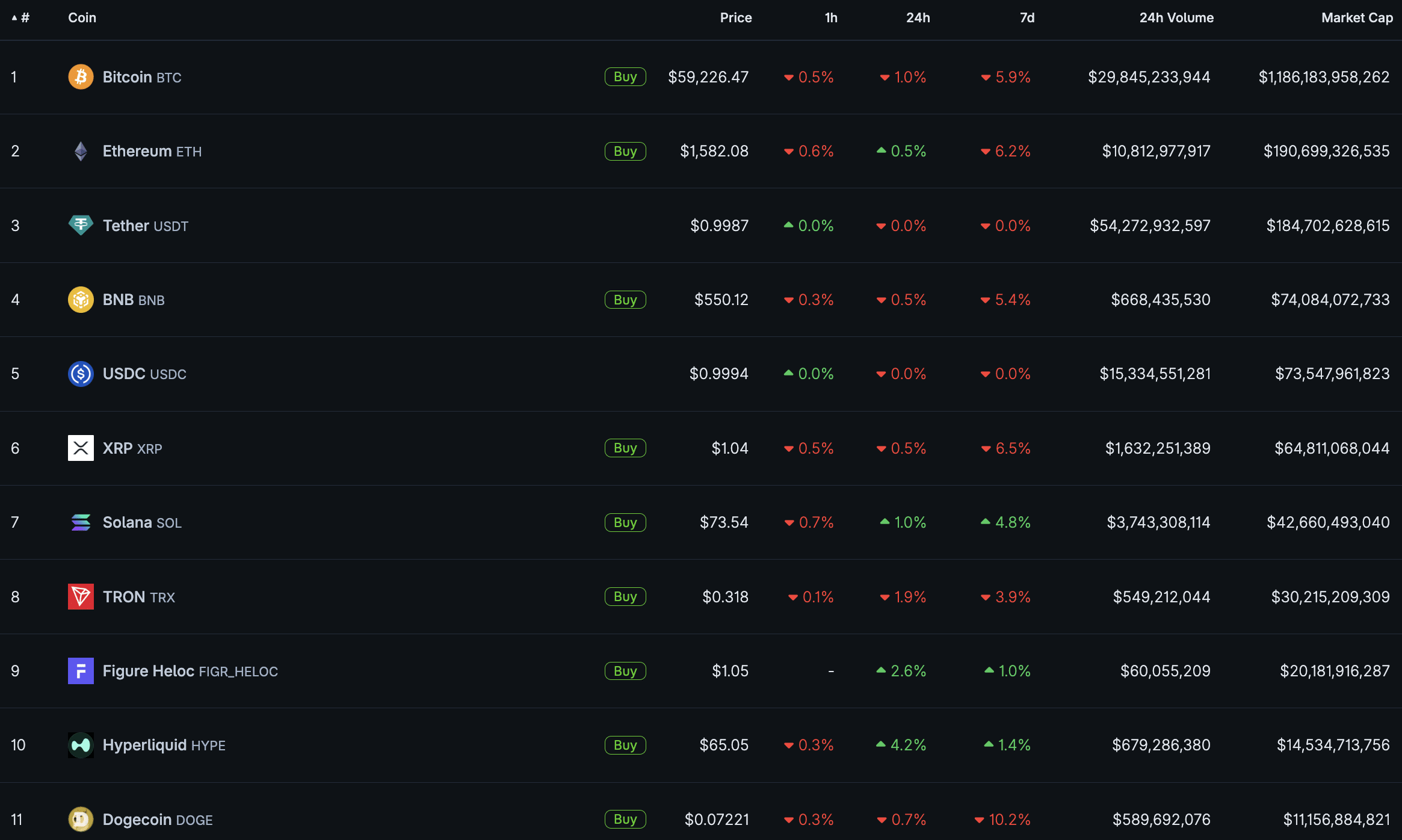
Task: Open the XRP coin page link
Action: click(132, 448)
